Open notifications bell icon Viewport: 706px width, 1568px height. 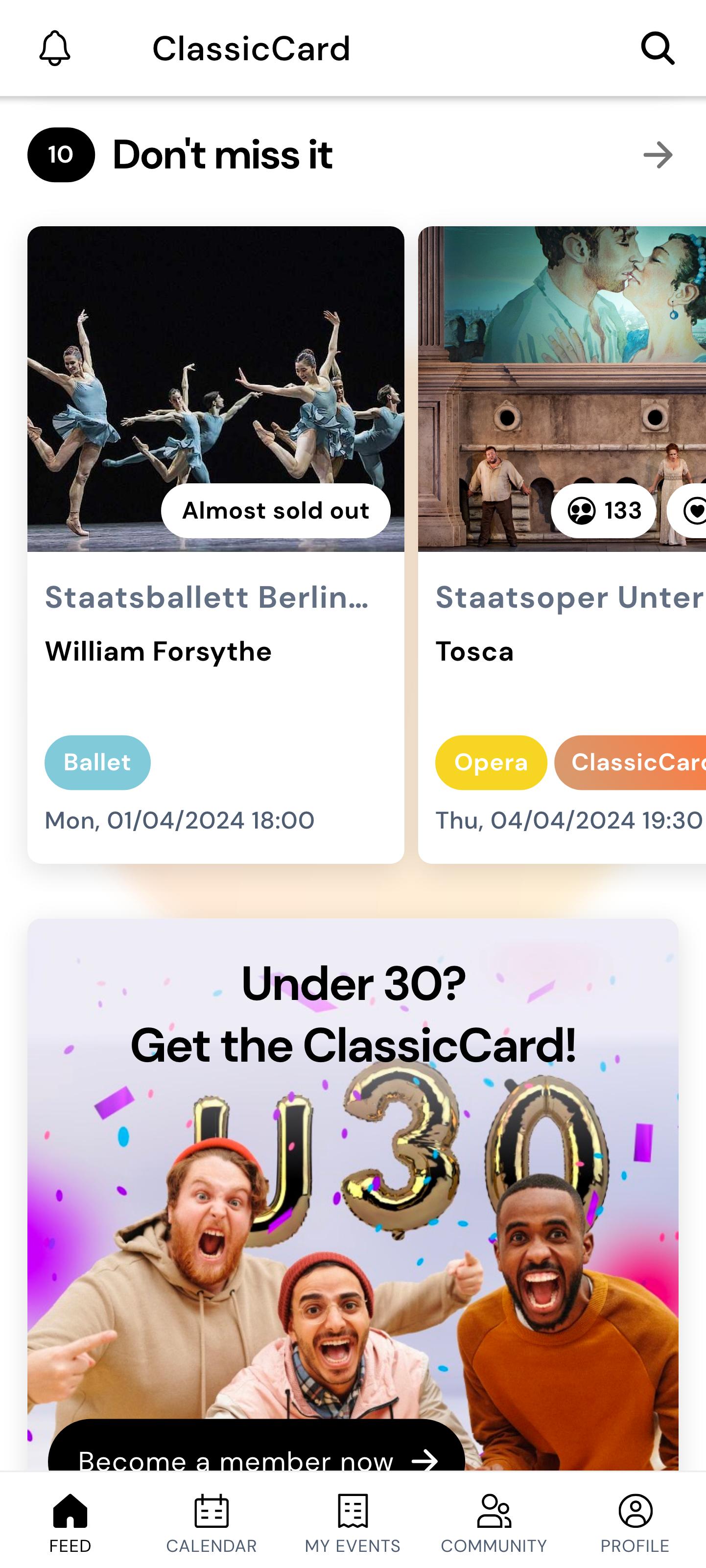click(x=55, y=48)
